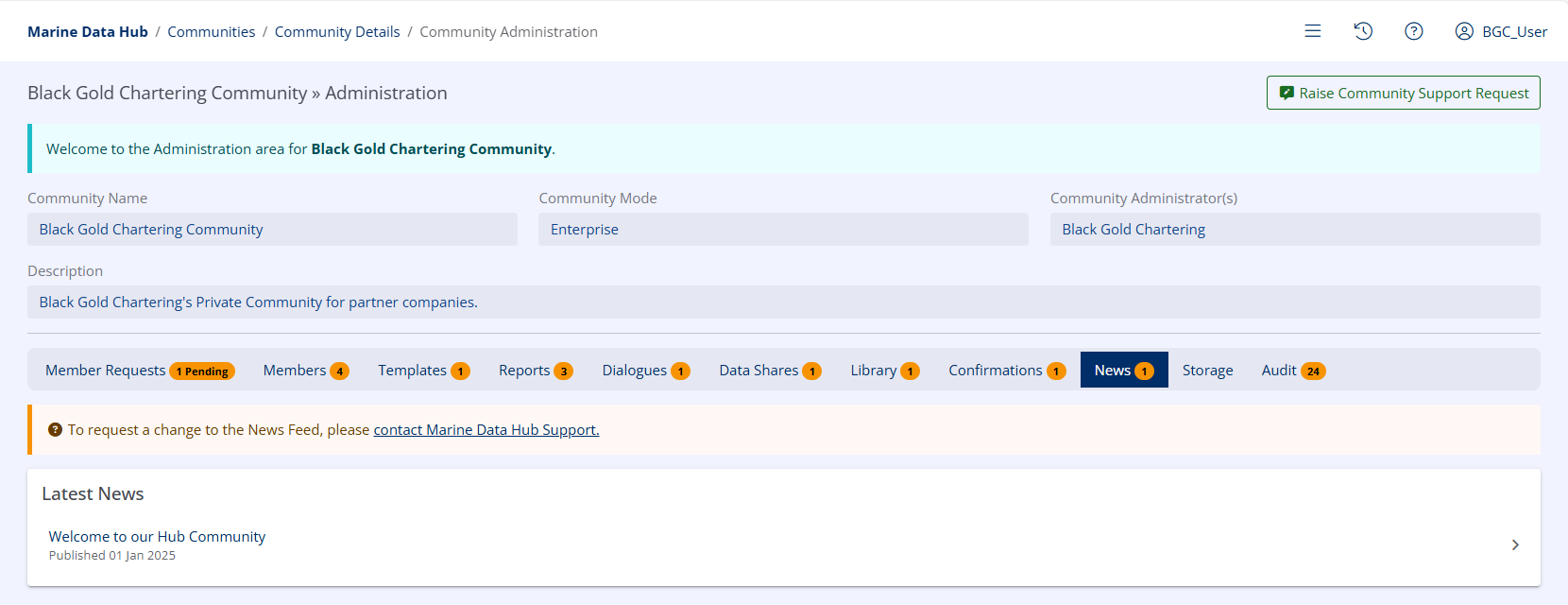Click the BGC_User profile icon
Screen dimensions: 1568x605
point(1464,31)
